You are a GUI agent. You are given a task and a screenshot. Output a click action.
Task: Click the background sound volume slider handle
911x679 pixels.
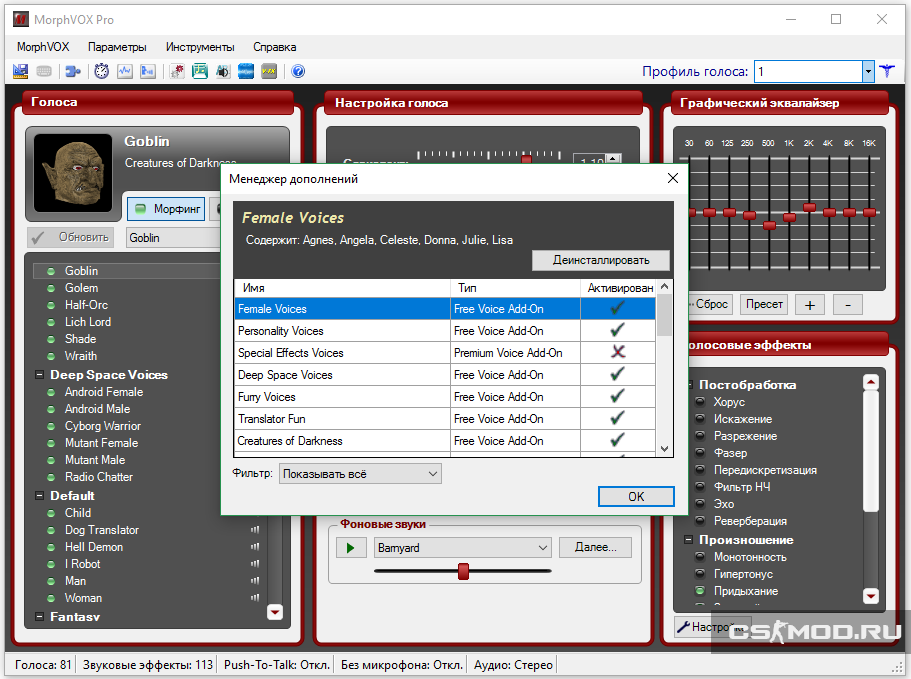tap(463, 572)
